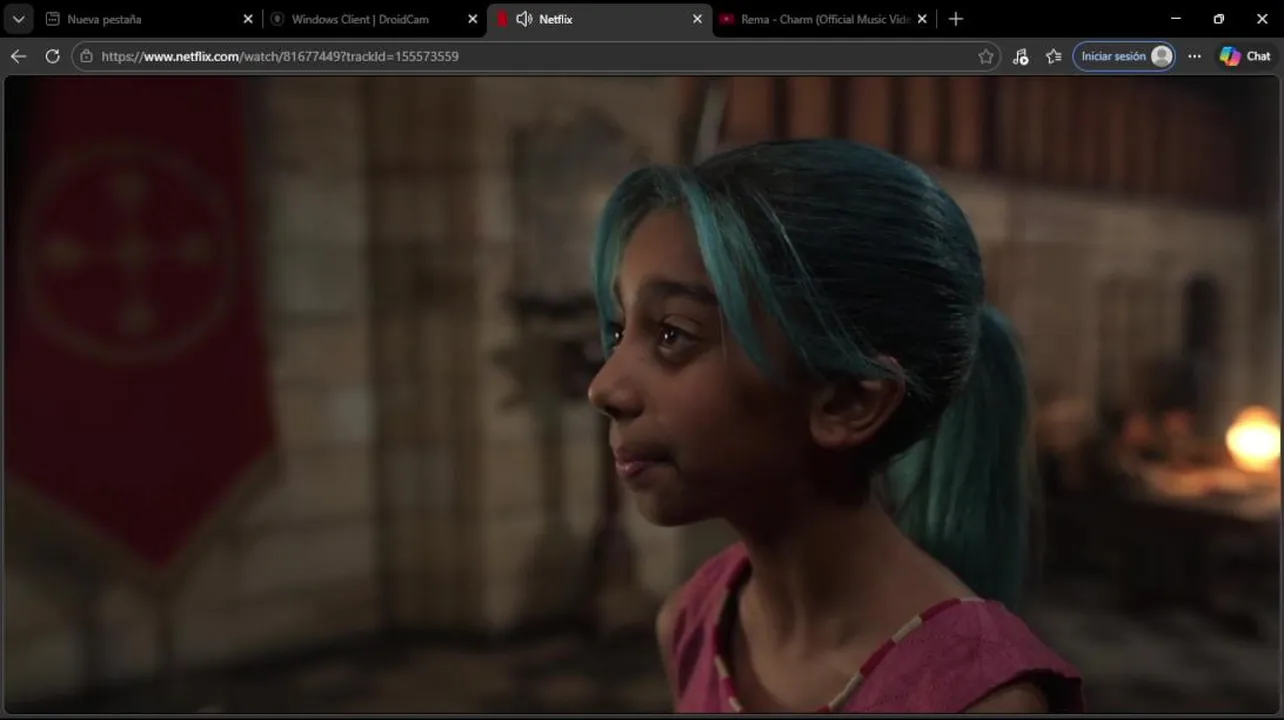Reload the Netflix page
Image resolution: width=1284 pixels, height=720 pixels.
pyautogui.click(x=52, y=56)
